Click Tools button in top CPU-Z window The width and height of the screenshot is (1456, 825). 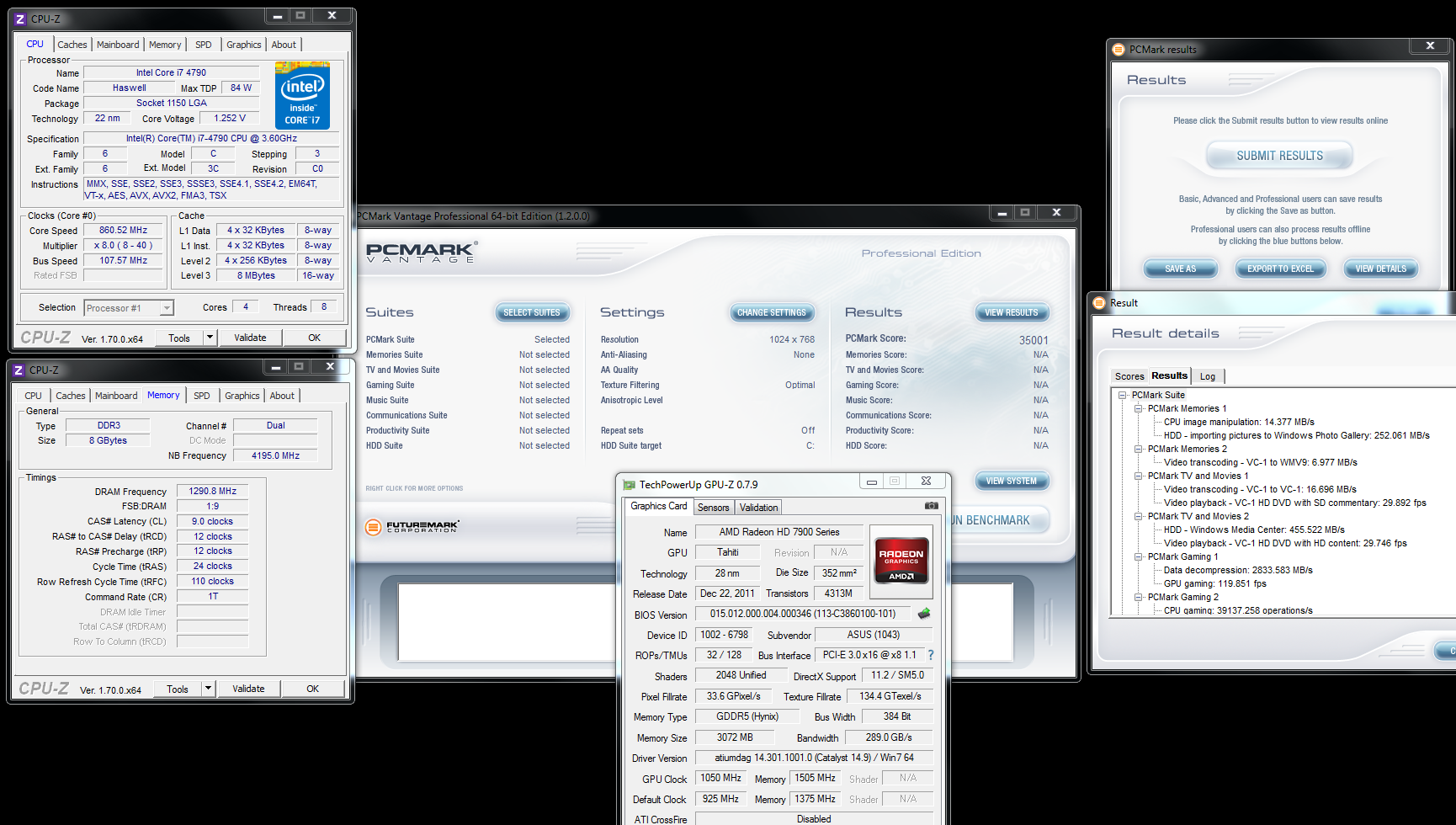179,338
